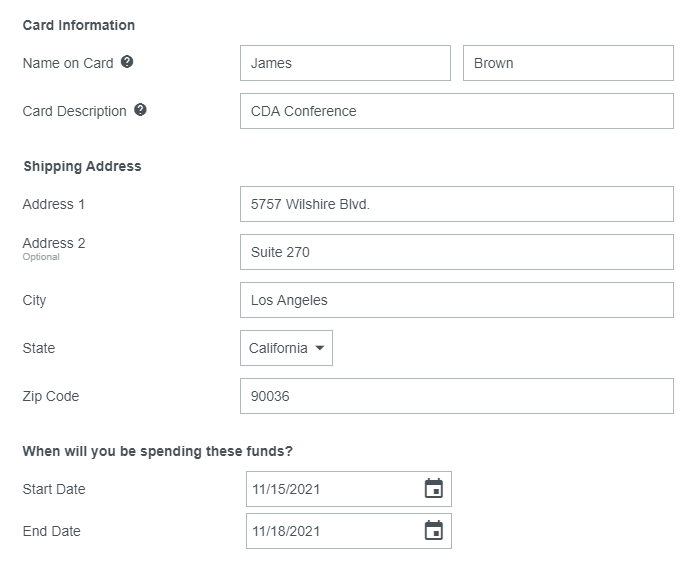Click the help icon beside Card Description
The image size is (684, 574).
pyautogui.click(x=140, y=110)
